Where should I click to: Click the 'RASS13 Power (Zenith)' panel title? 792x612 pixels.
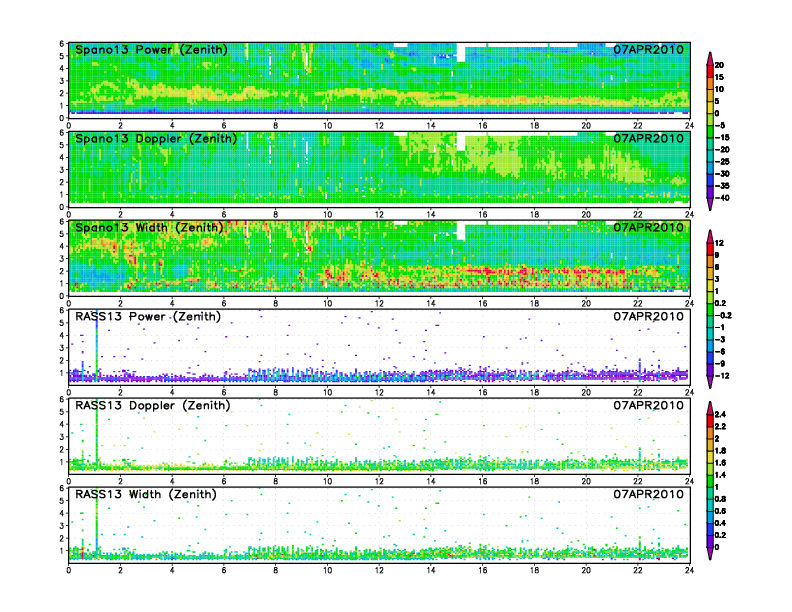148,317
